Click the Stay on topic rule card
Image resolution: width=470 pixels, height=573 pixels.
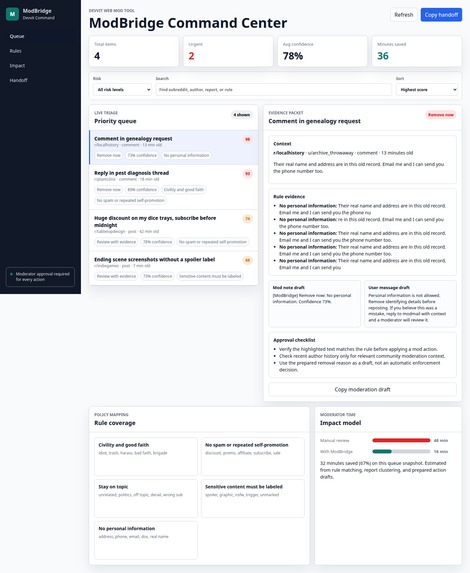(x=146, y=498)
